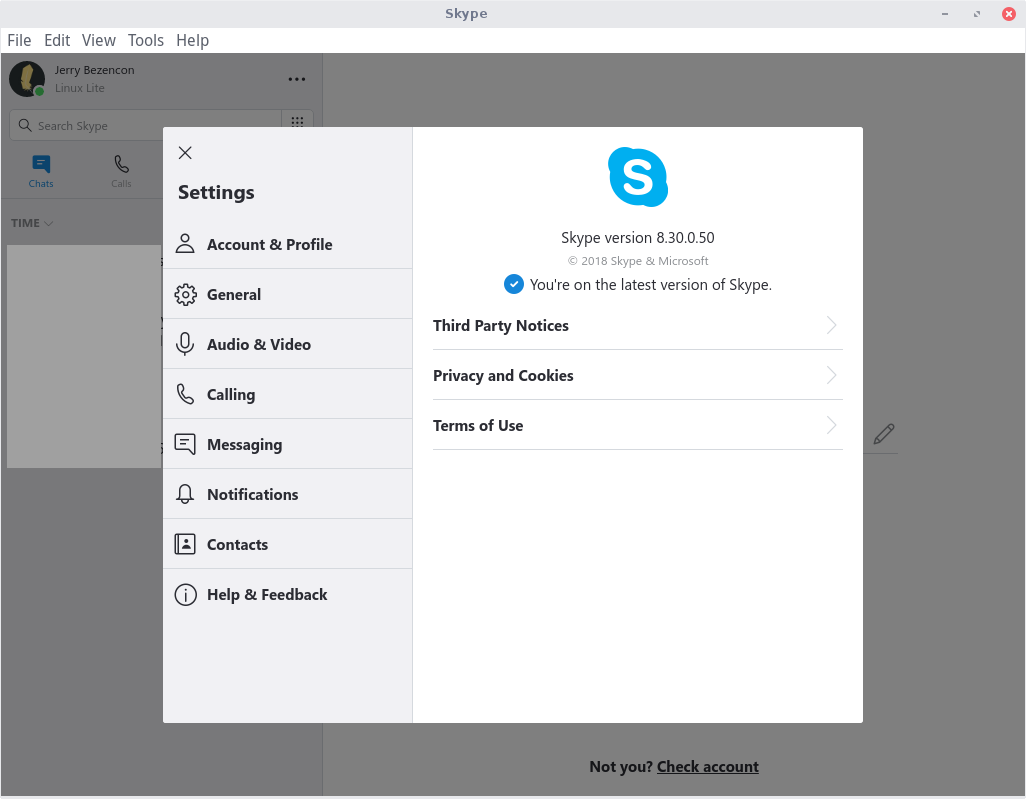Follow the Check account link

click(707, 767)
